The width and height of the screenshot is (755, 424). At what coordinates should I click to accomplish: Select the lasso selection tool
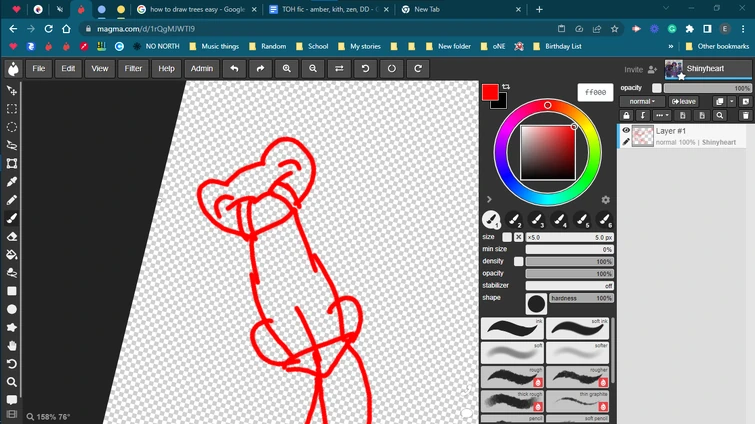[12, 145]
